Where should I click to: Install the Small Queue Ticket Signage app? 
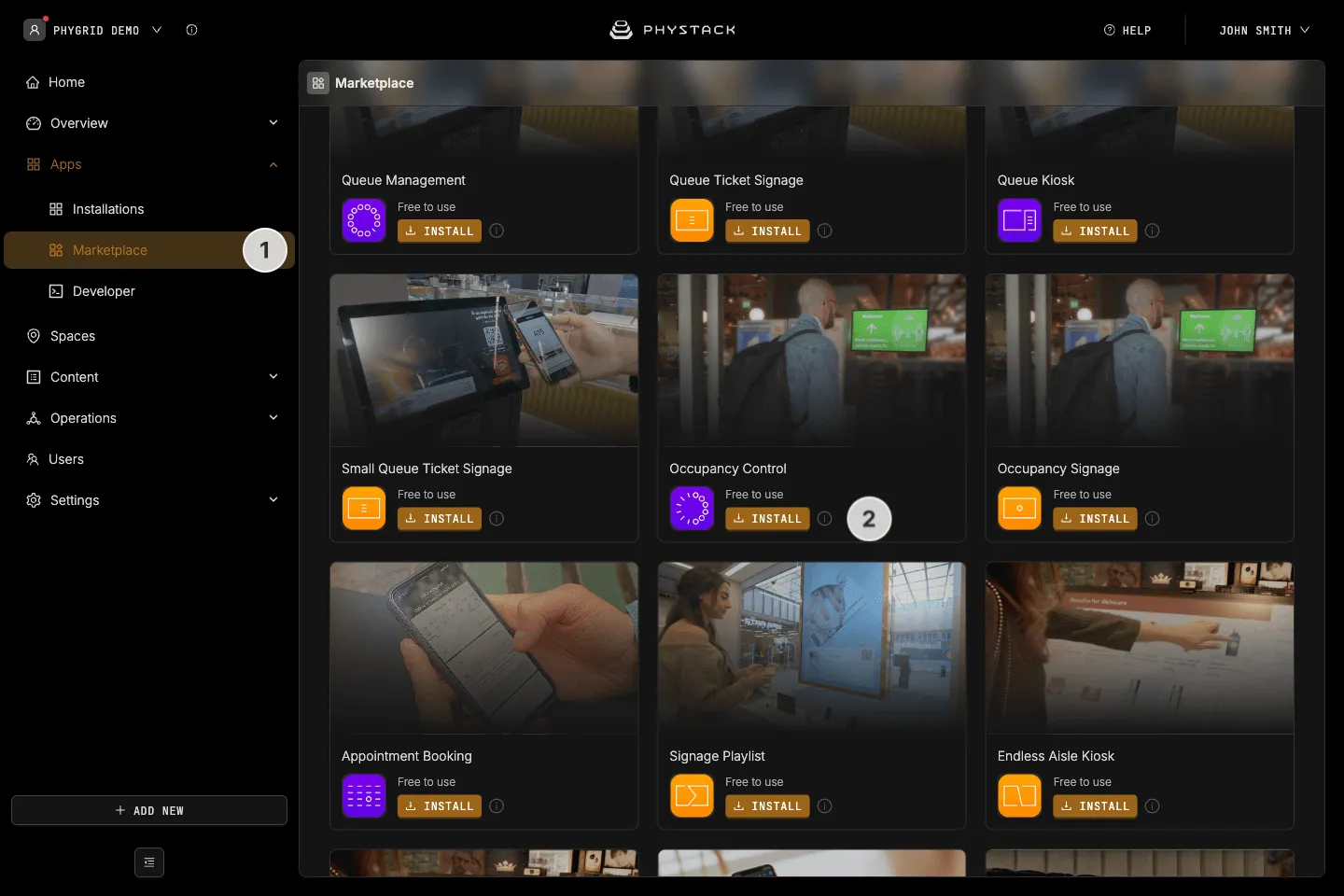pyautogui.click(x=440, y=518)
